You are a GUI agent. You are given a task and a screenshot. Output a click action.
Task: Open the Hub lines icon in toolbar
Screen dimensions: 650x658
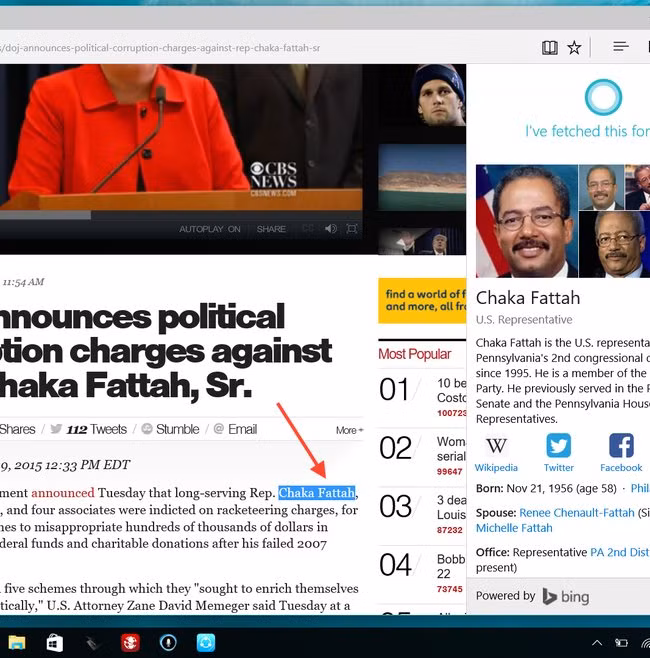[620, 47]
